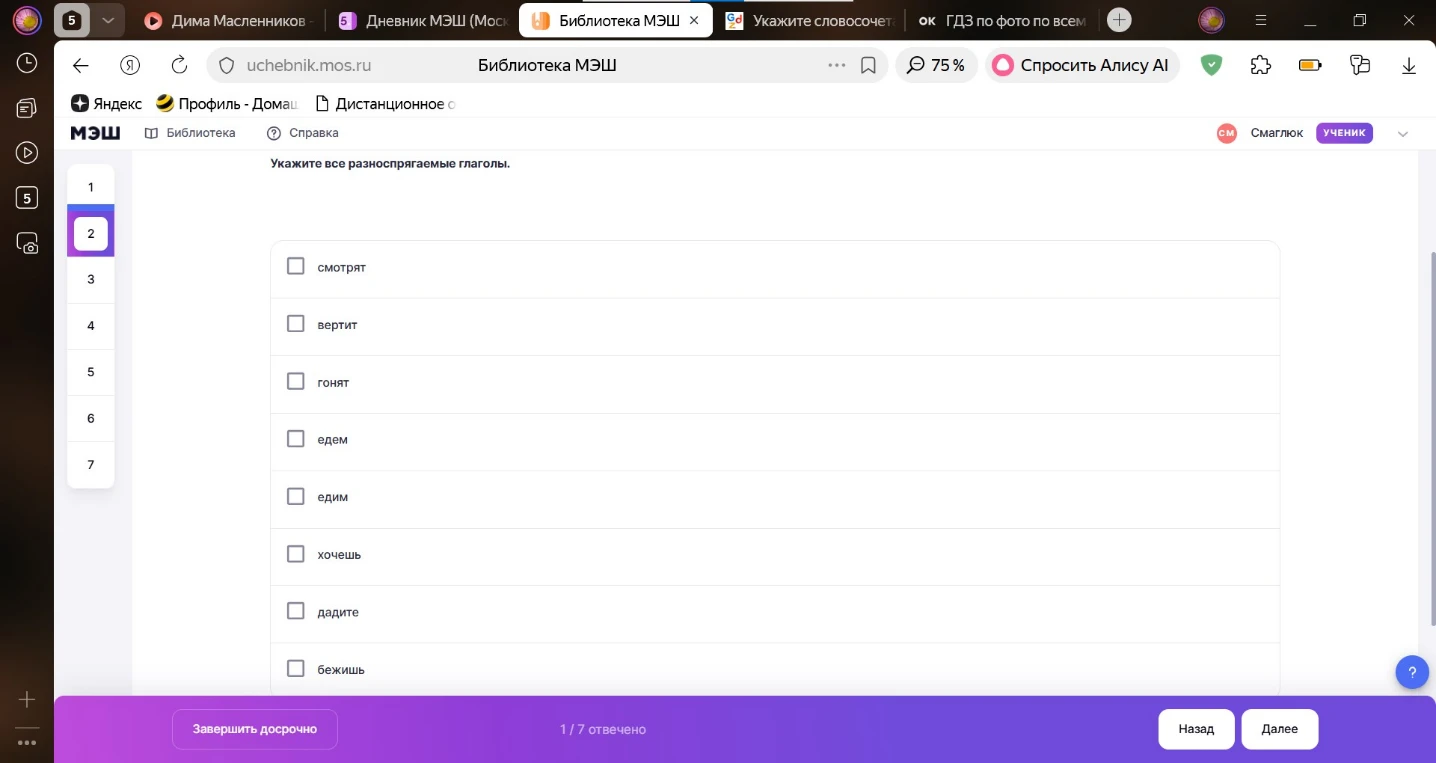1436x763 pixels.
Task: Check the box for вертит
Action: click(x=295, y=324)
